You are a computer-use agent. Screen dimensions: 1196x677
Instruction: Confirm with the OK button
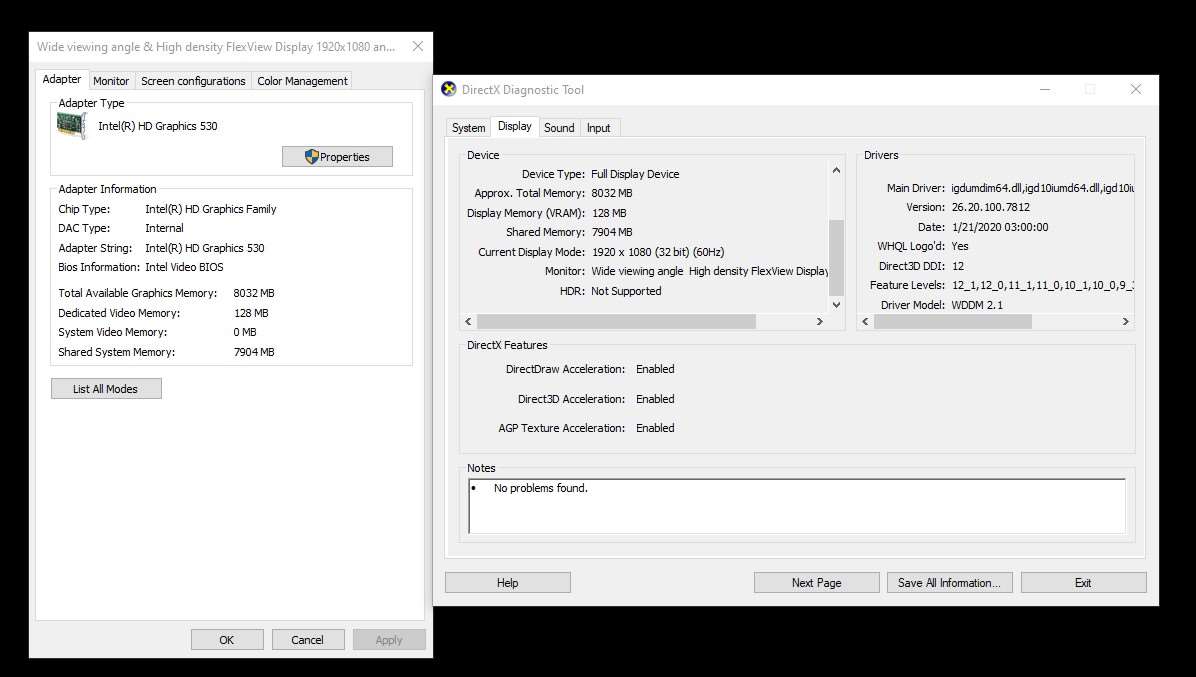pyautogui.click(x=227, y=640)
